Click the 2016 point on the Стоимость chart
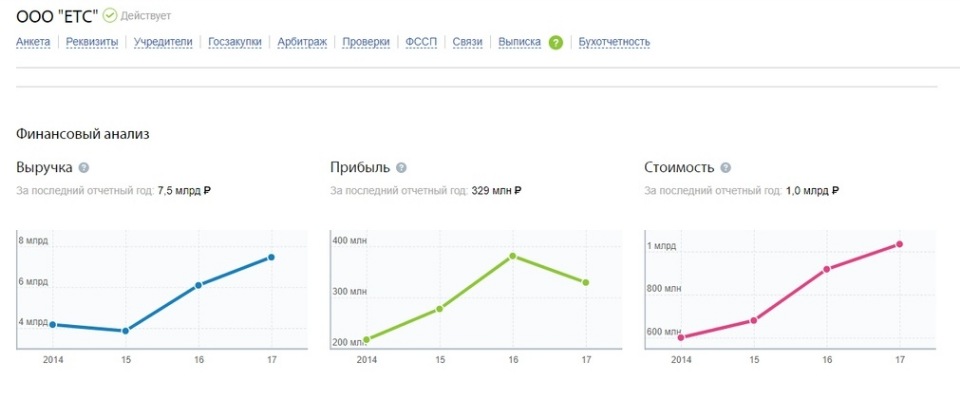This screenshot has width=960, height=400. pyautogui.click(x=827, y=269)
